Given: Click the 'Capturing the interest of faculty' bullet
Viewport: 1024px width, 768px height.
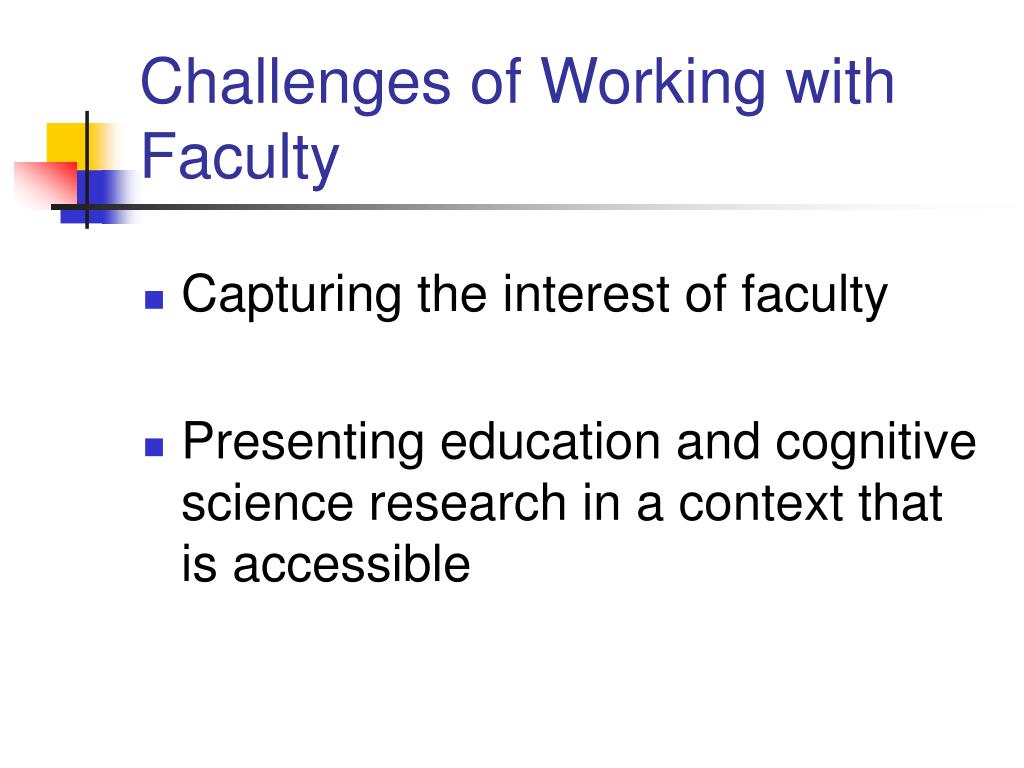Looking at the screenshot, I should tap(535, 296).
